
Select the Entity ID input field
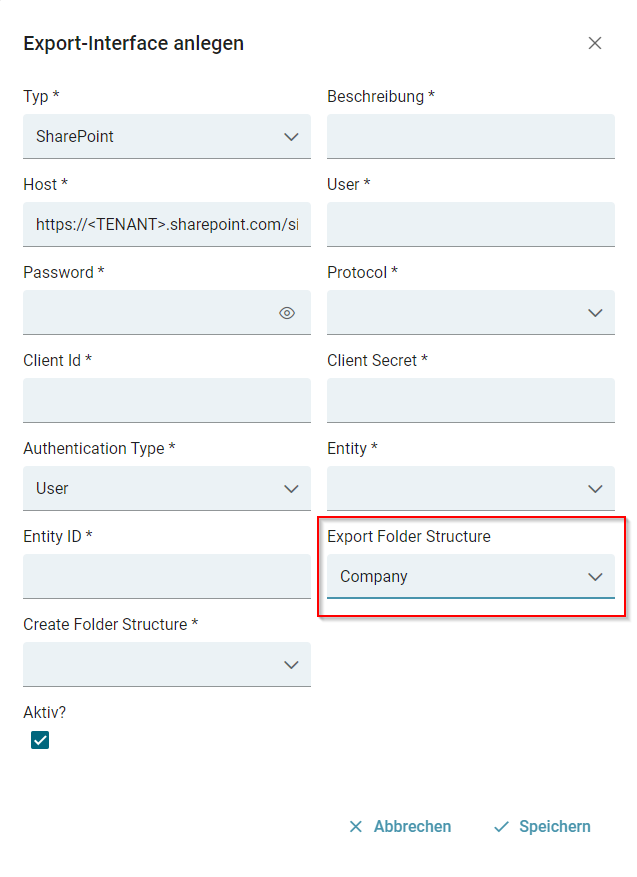166,577
